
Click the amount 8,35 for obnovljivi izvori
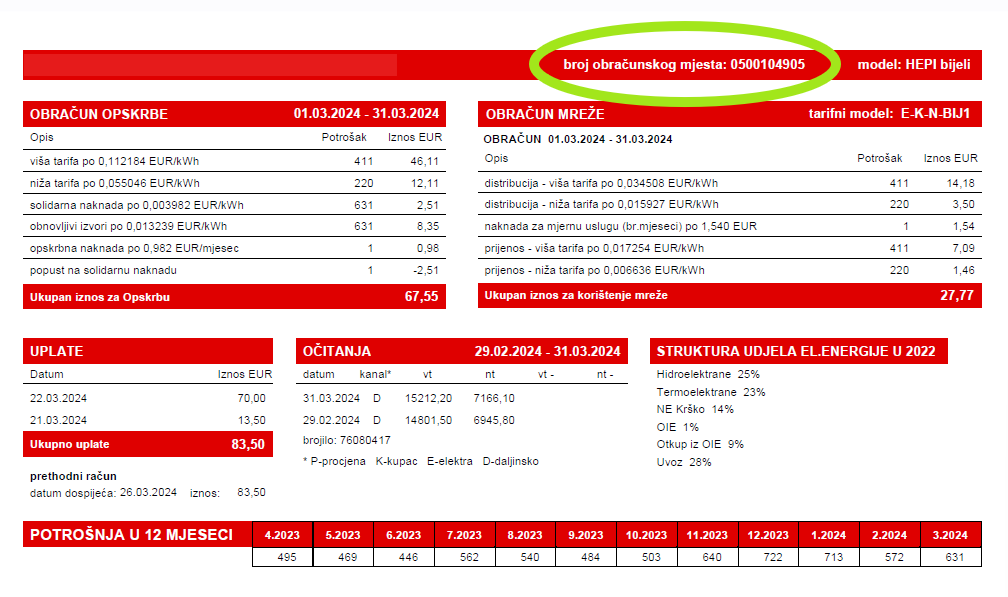428,226
